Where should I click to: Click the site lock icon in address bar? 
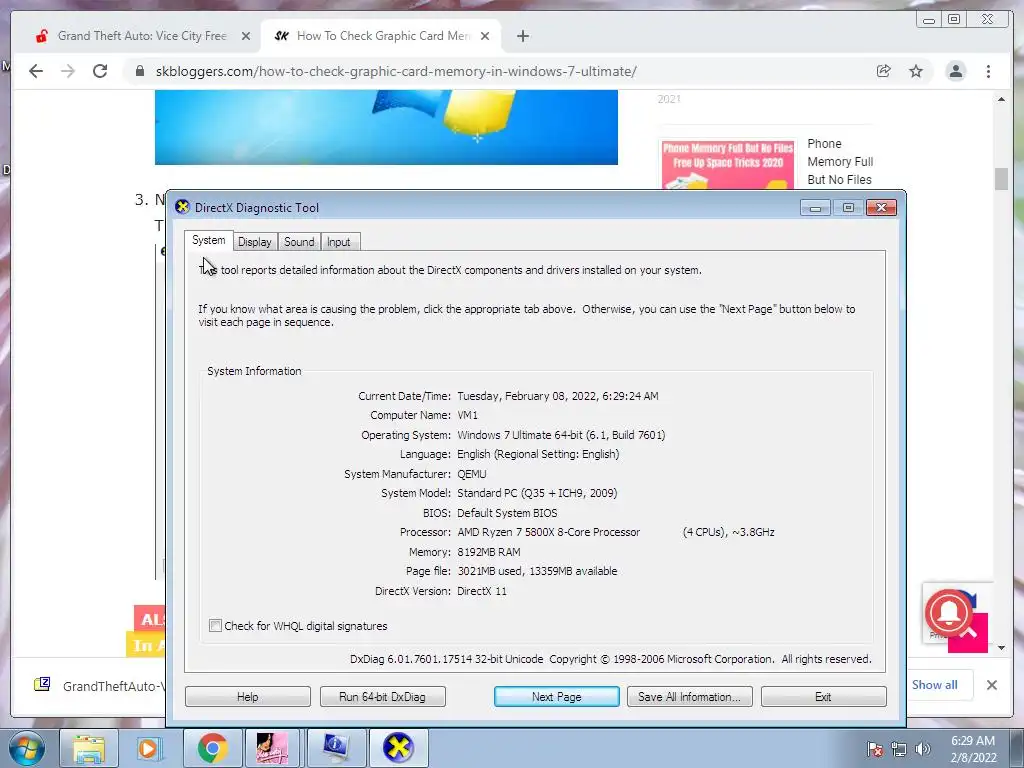point(139,71)
